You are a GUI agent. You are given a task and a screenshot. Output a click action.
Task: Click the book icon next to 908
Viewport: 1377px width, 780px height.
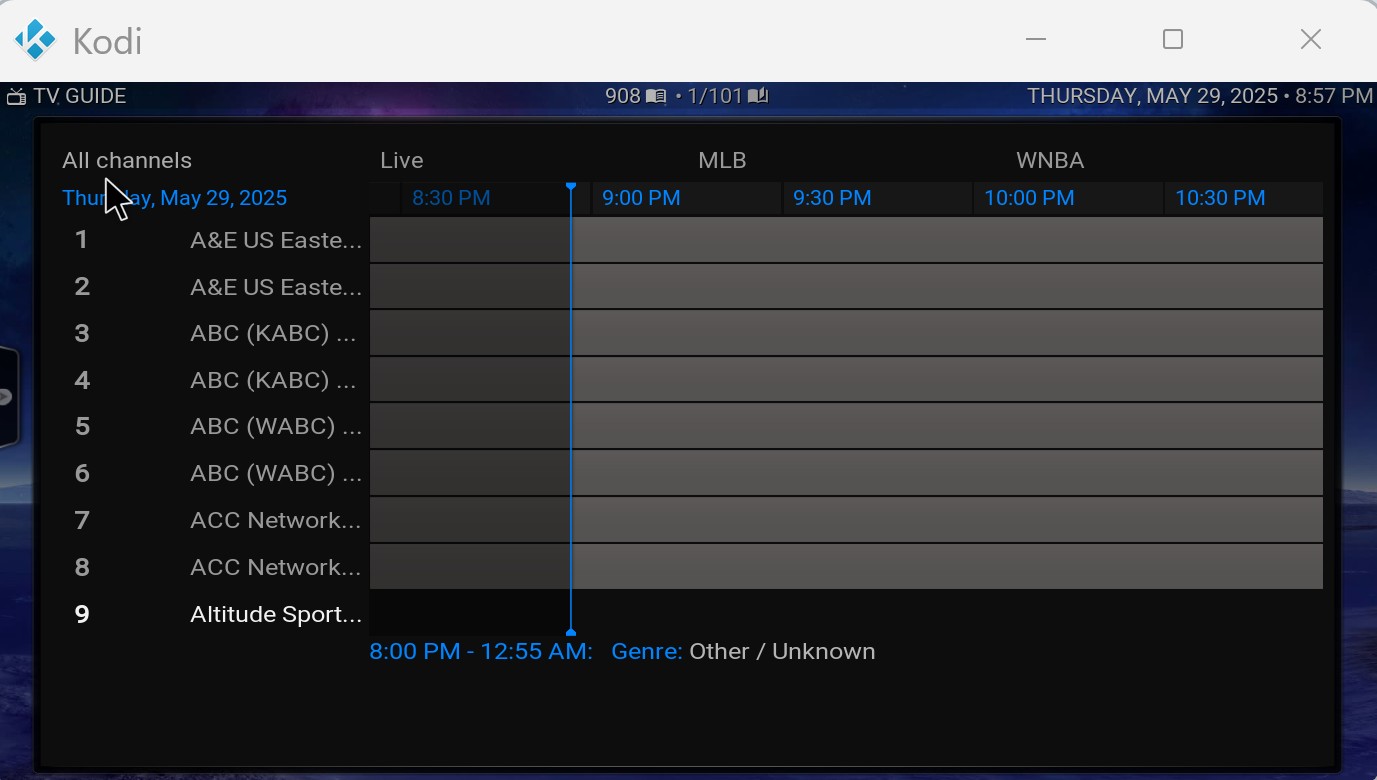656,96
